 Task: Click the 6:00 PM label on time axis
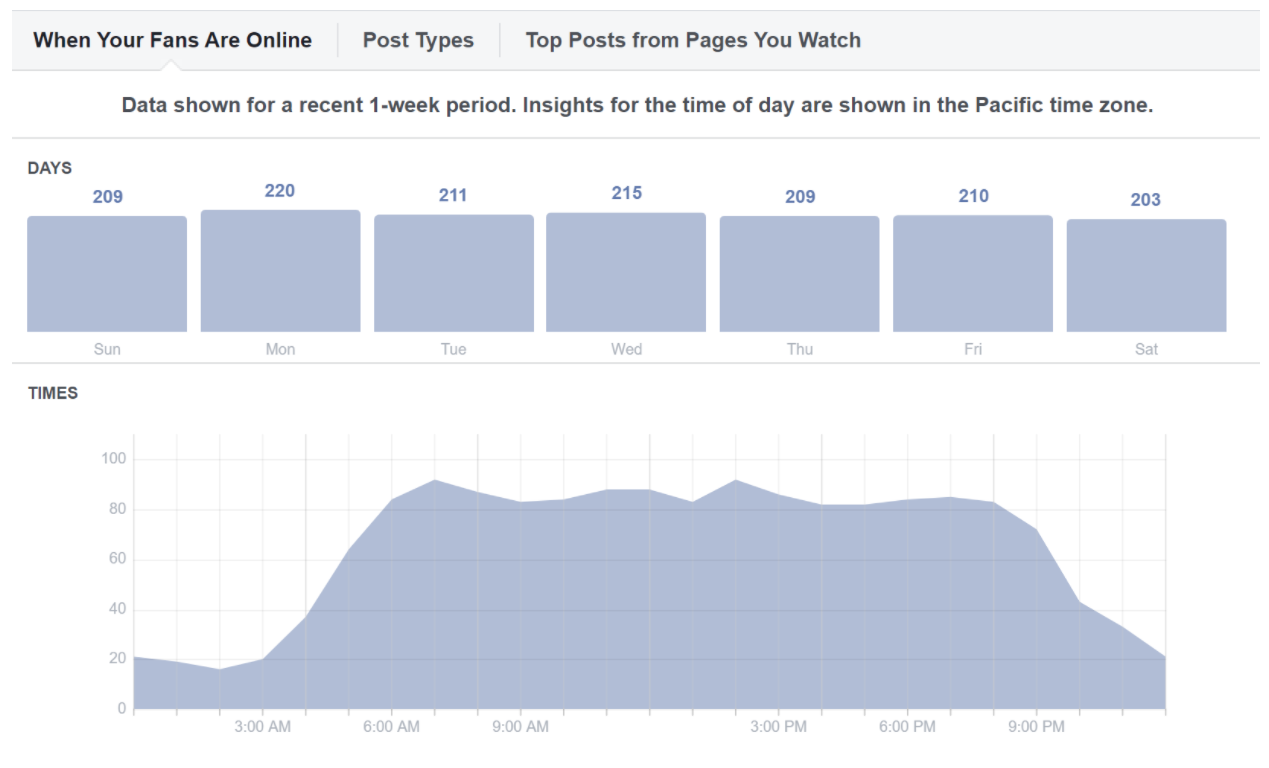(908, 727)
